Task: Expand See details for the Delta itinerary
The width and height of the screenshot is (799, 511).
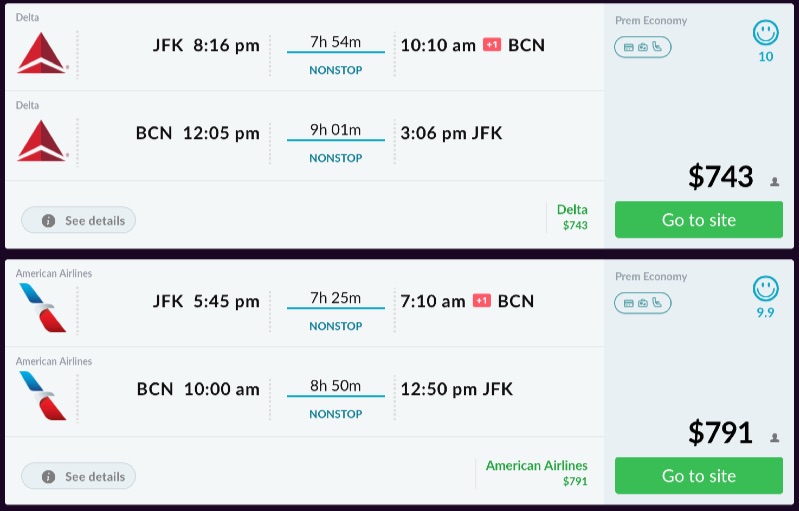Action: (x=78, y=220)
